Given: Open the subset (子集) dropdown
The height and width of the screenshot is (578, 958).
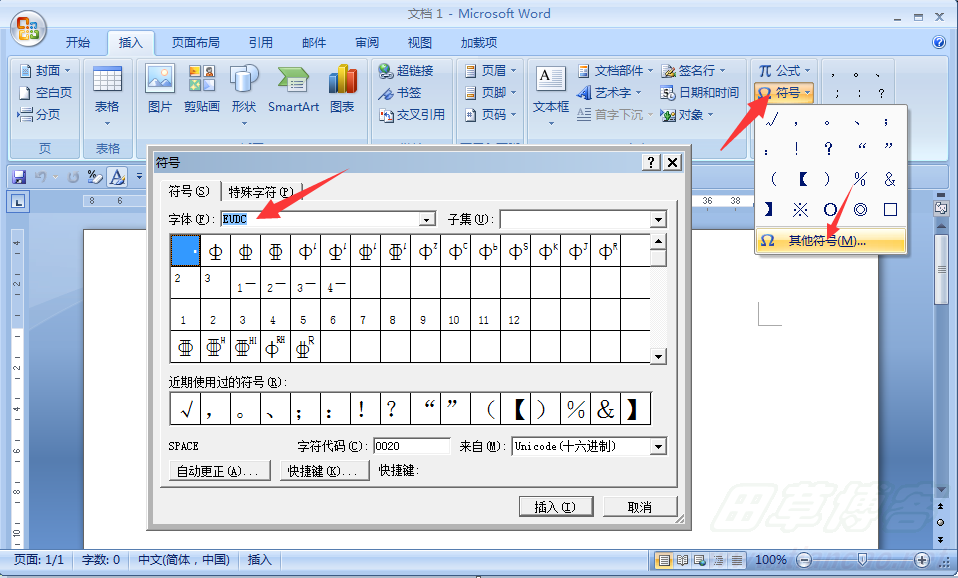Looking at the screenshot, I should 658,219.
